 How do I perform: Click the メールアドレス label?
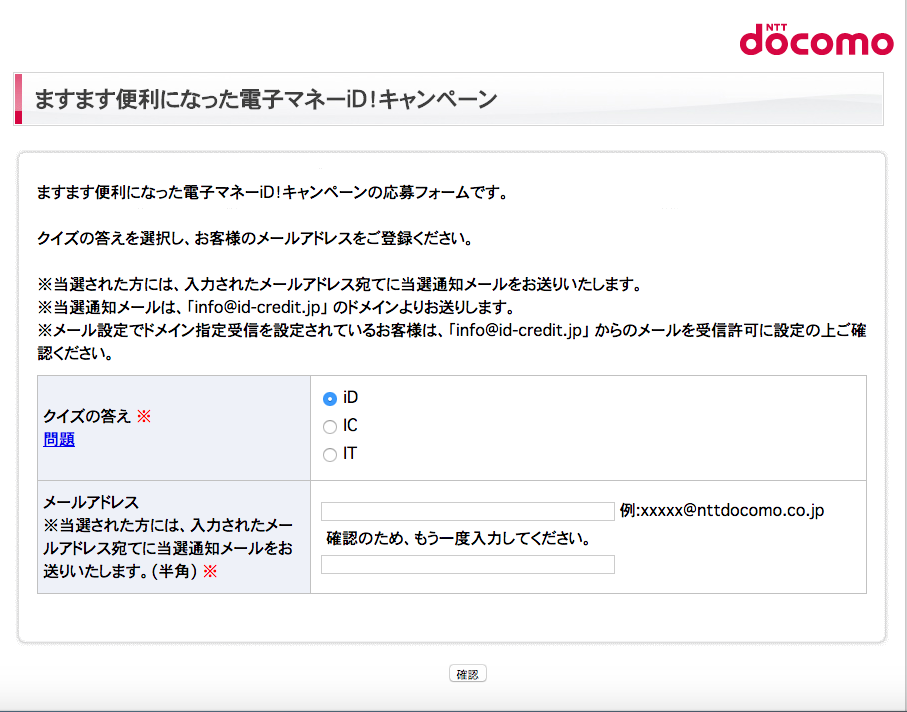91,502
